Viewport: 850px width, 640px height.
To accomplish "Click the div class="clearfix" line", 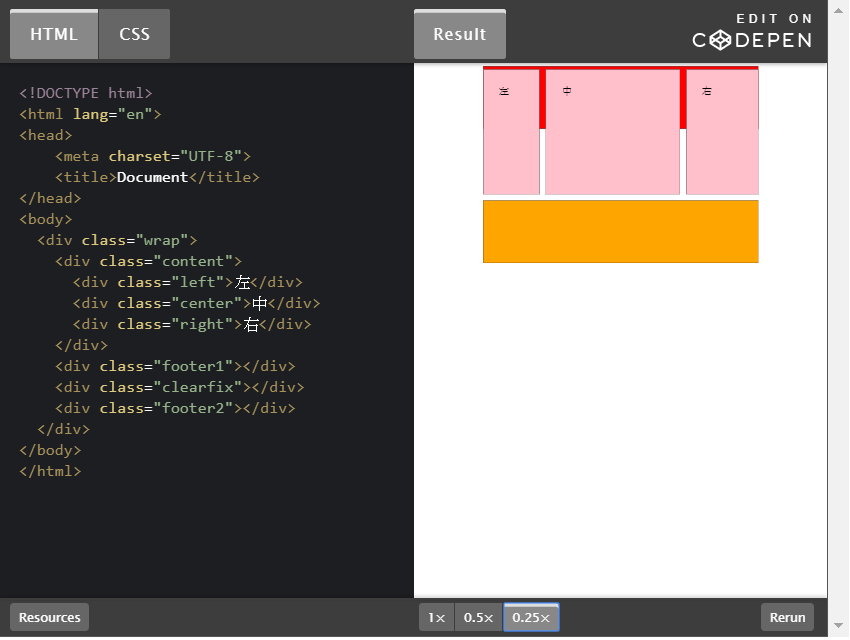I will coord(179,387).
